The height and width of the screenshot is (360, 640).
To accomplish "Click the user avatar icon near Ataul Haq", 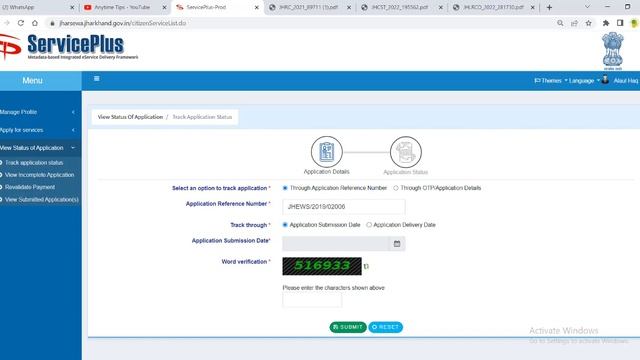I will coord(605,80).
